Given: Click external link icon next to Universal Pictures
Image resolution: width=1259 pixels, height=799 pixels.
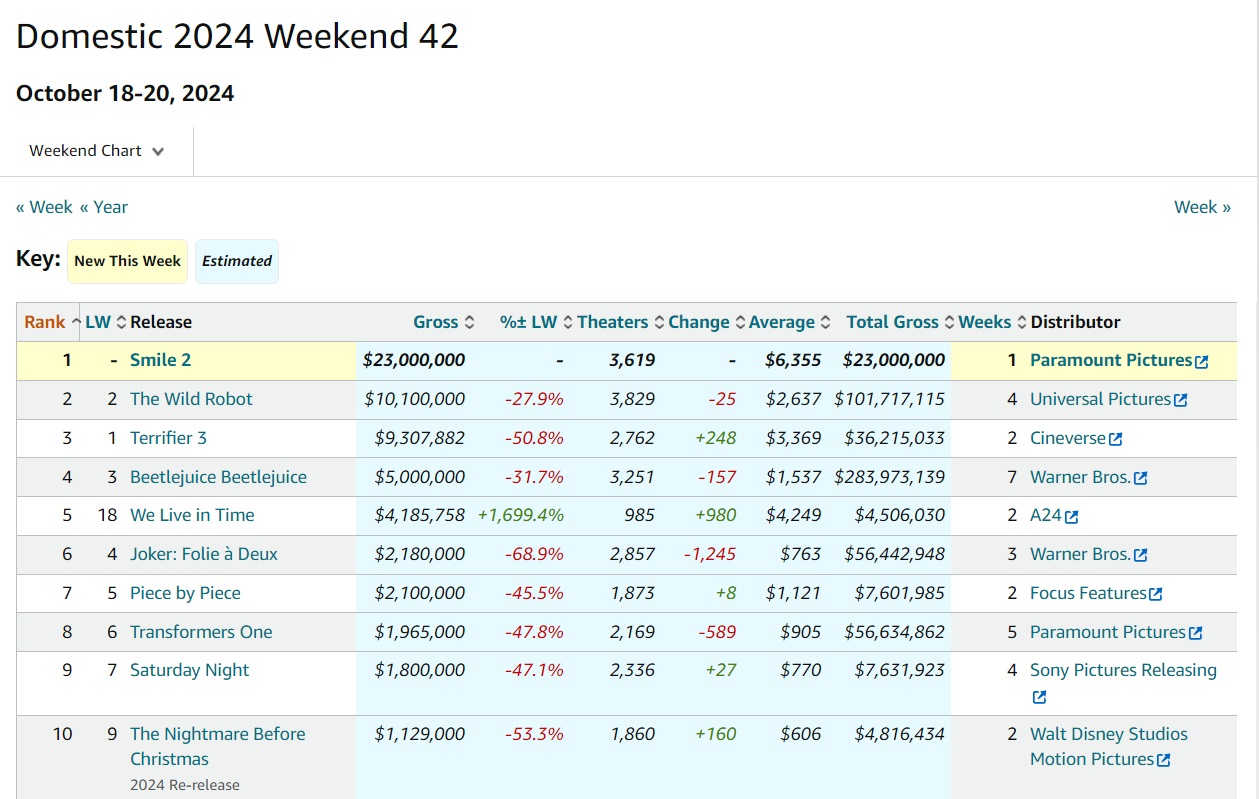Looking at the screenshot, I should [x=1180, y=400].
